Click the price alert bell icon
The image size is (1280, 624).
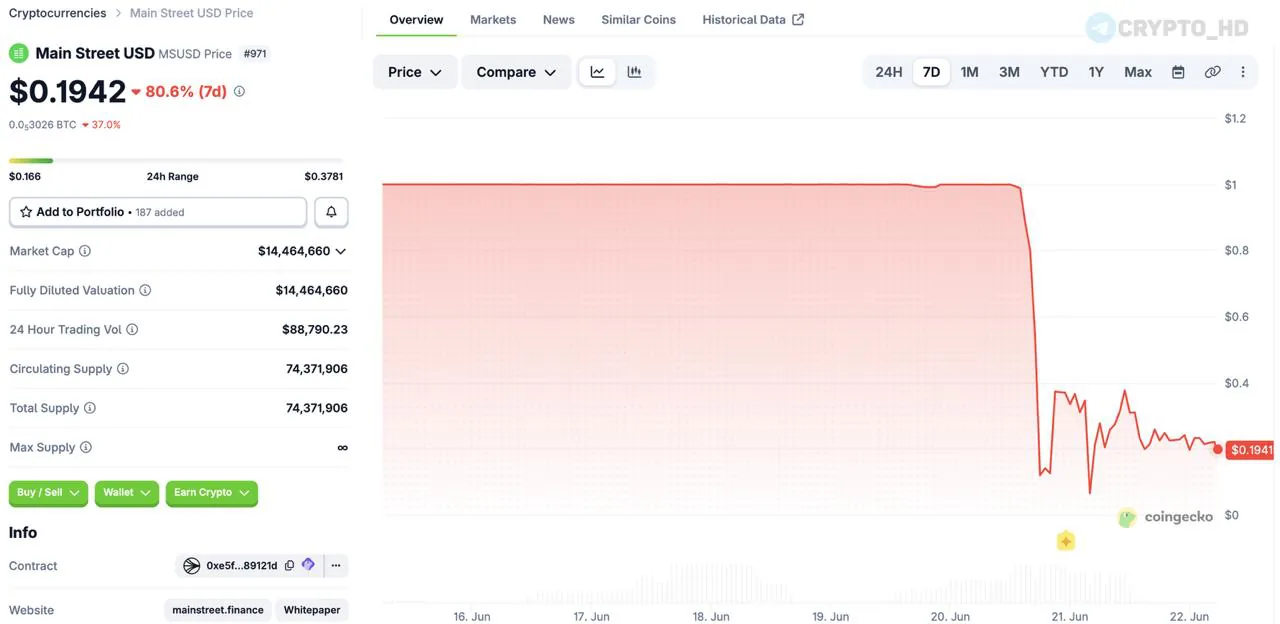point(331,212)
